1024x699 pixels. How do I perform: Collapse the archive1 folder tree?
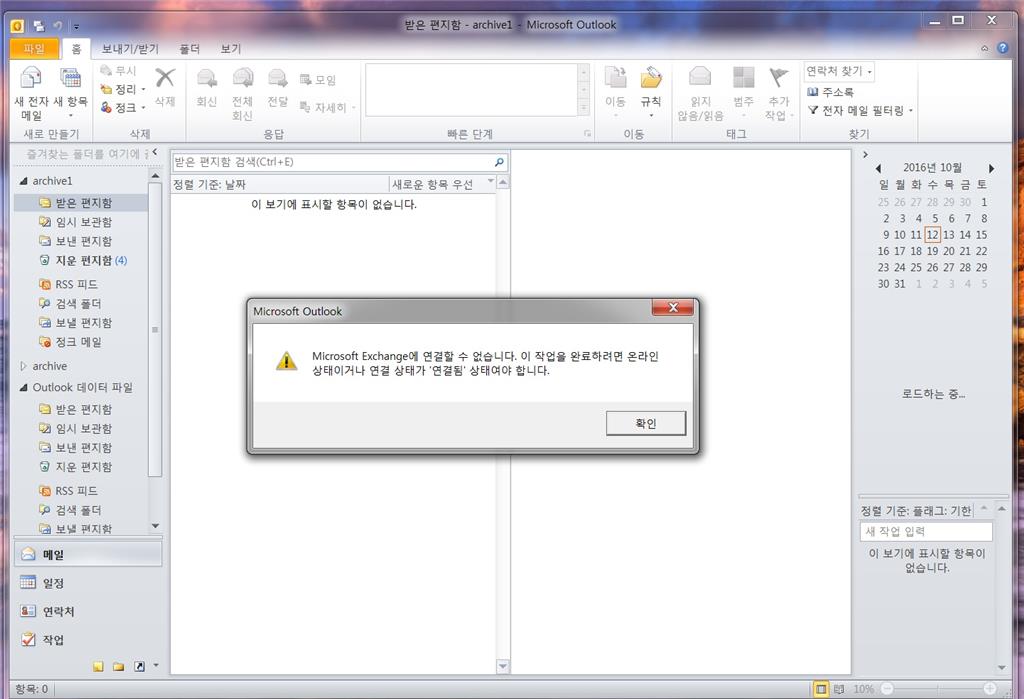tap(24, 180)
